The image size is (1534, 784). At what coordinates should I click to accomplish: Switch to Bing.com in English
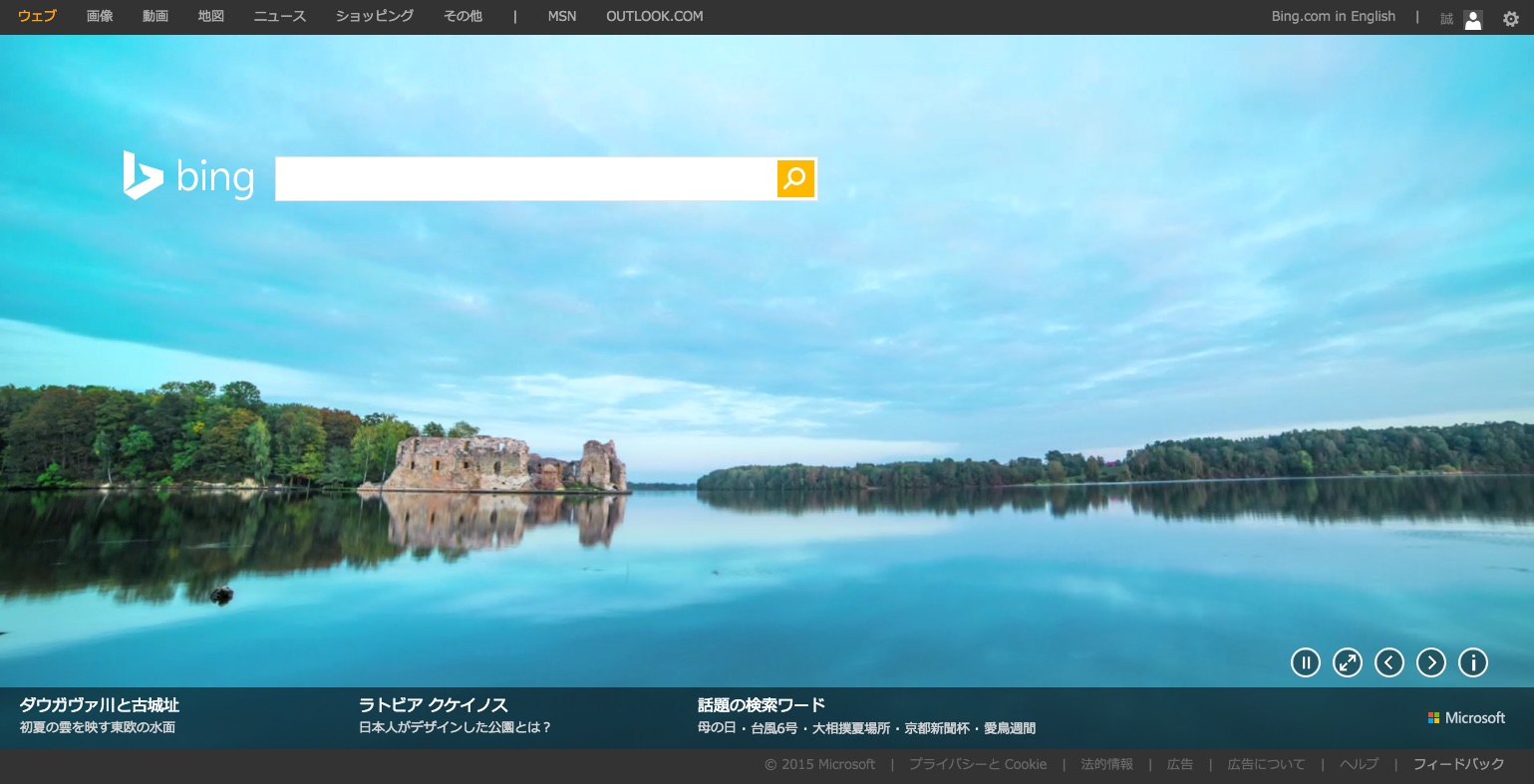(1333, 16)
